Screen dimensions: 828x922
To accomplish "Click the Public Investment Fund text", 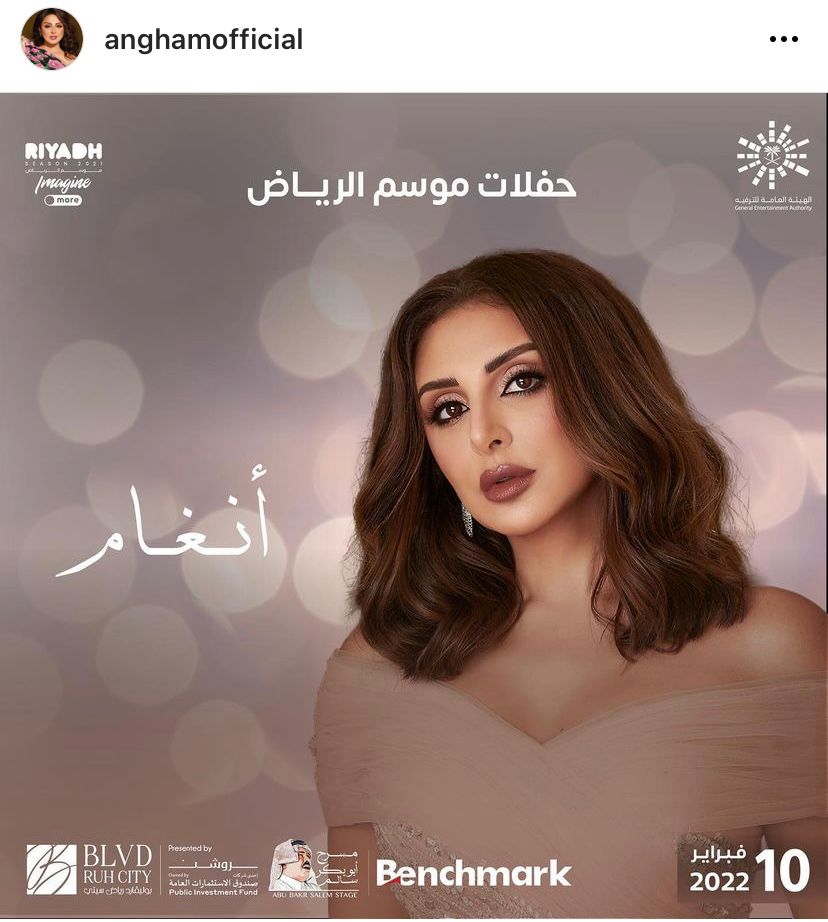I will tap(213, 892).
